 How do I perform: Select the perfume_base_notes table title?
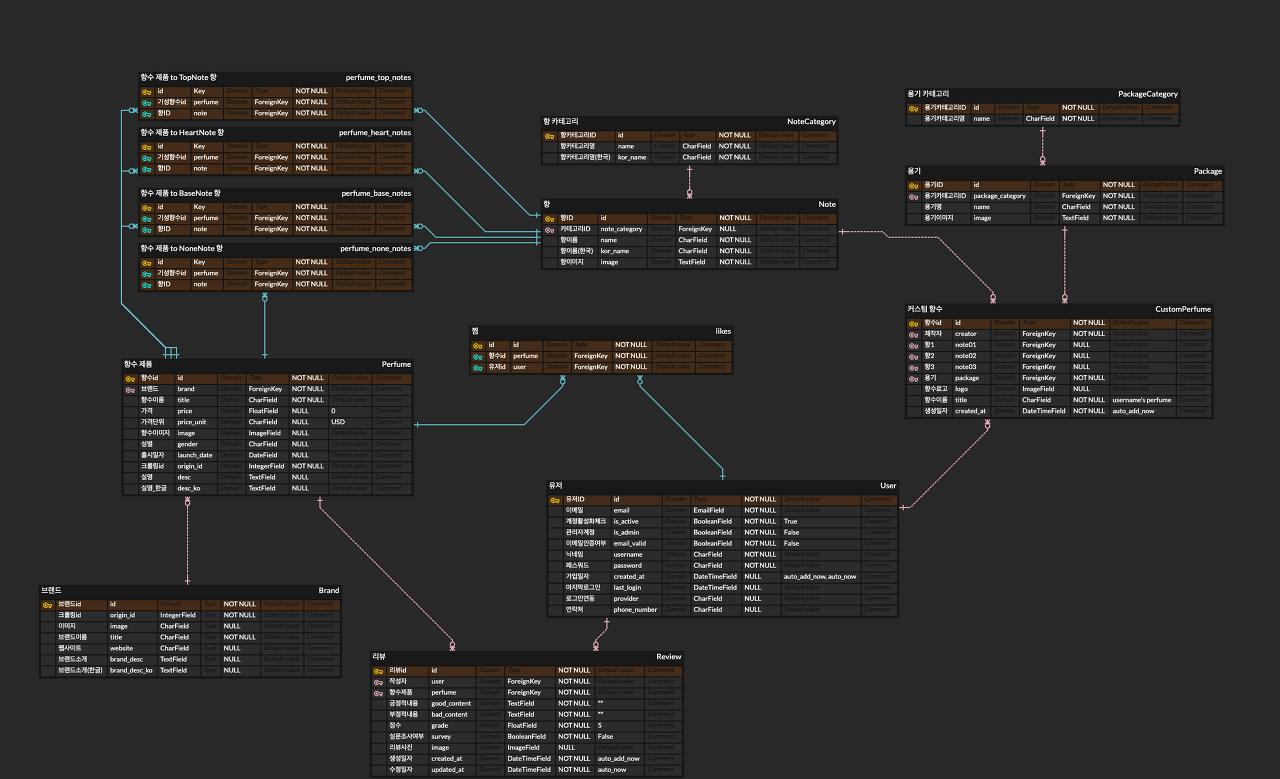click(376, 193)
